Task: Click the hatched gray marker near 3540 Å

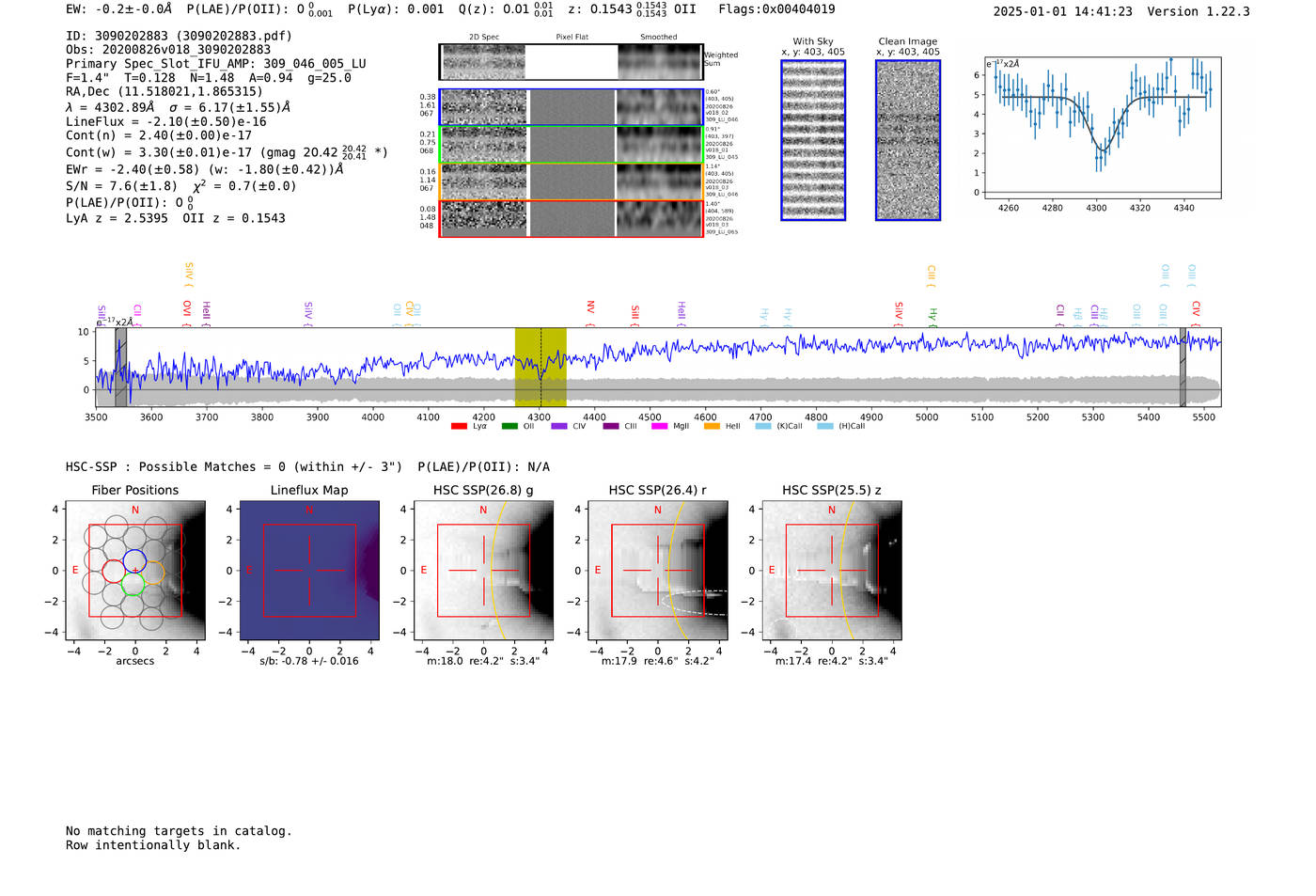Action: pyautogui.click(x=120, y=368)
